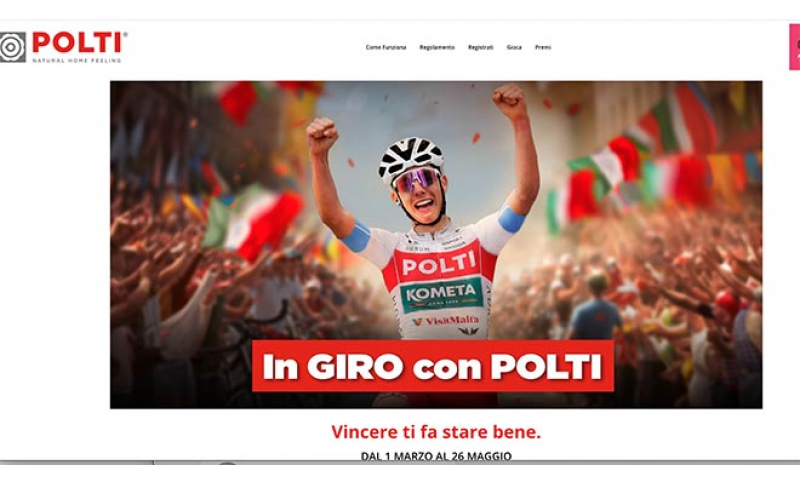Screen dimensions: 800x484
Task: Click the Vincere ti fa stare bene headline
Action: [x=436, y=432]
